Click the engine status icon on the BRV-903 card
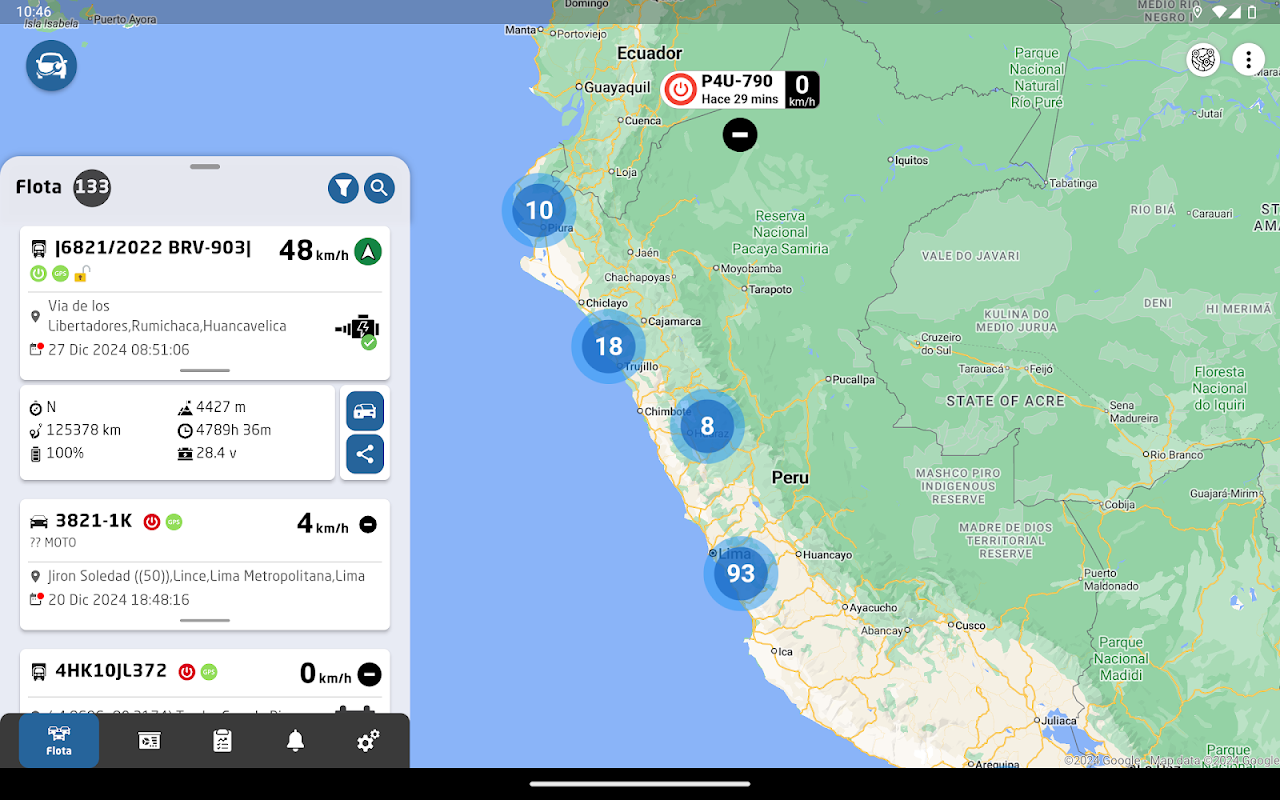 (x=359, y=331)
